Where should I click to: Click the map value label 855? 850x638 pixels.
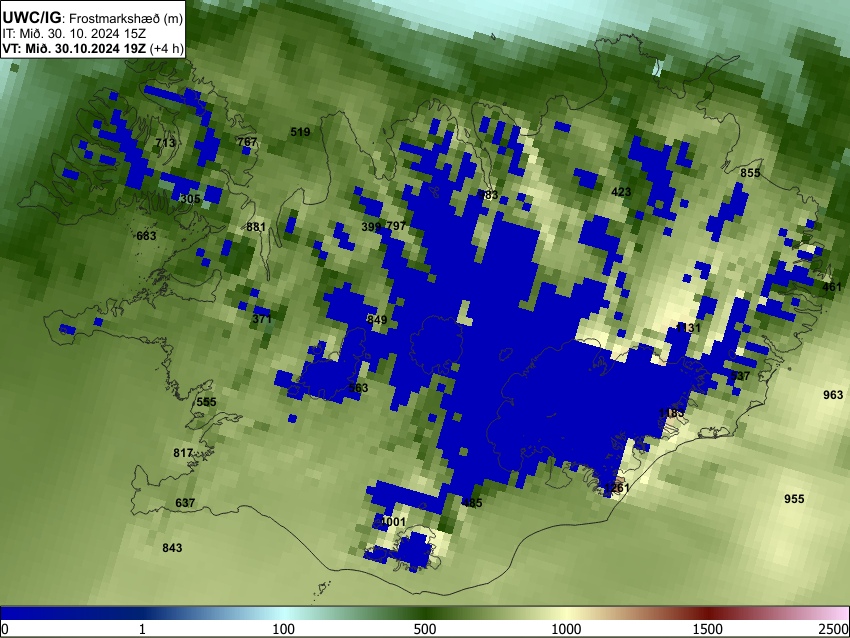coord(750,173)
